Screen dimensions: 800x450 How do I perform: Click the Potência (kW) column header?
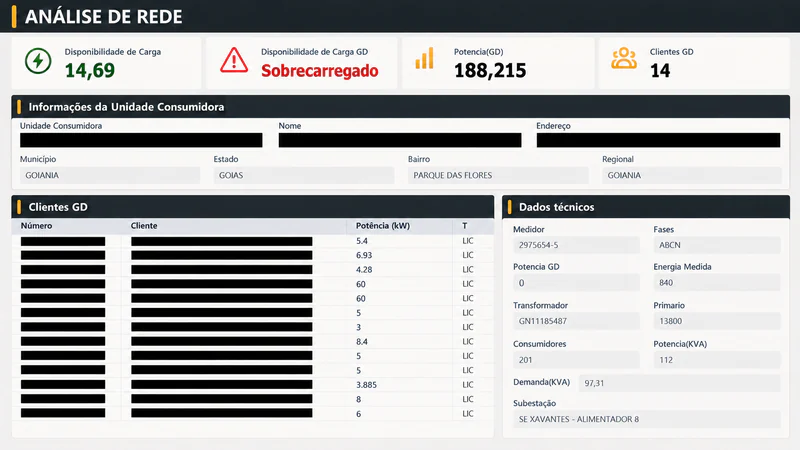tap(383, 226)
